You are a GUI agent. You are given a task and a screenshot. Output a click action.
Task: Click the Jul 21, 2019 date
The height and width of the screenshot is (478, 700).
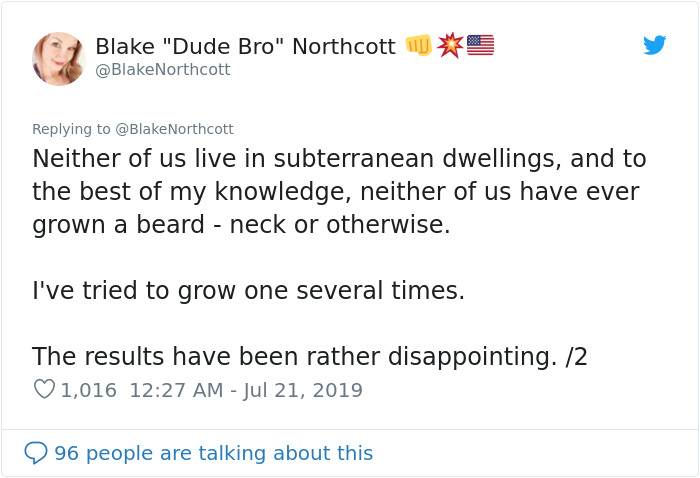pos(304,390)
